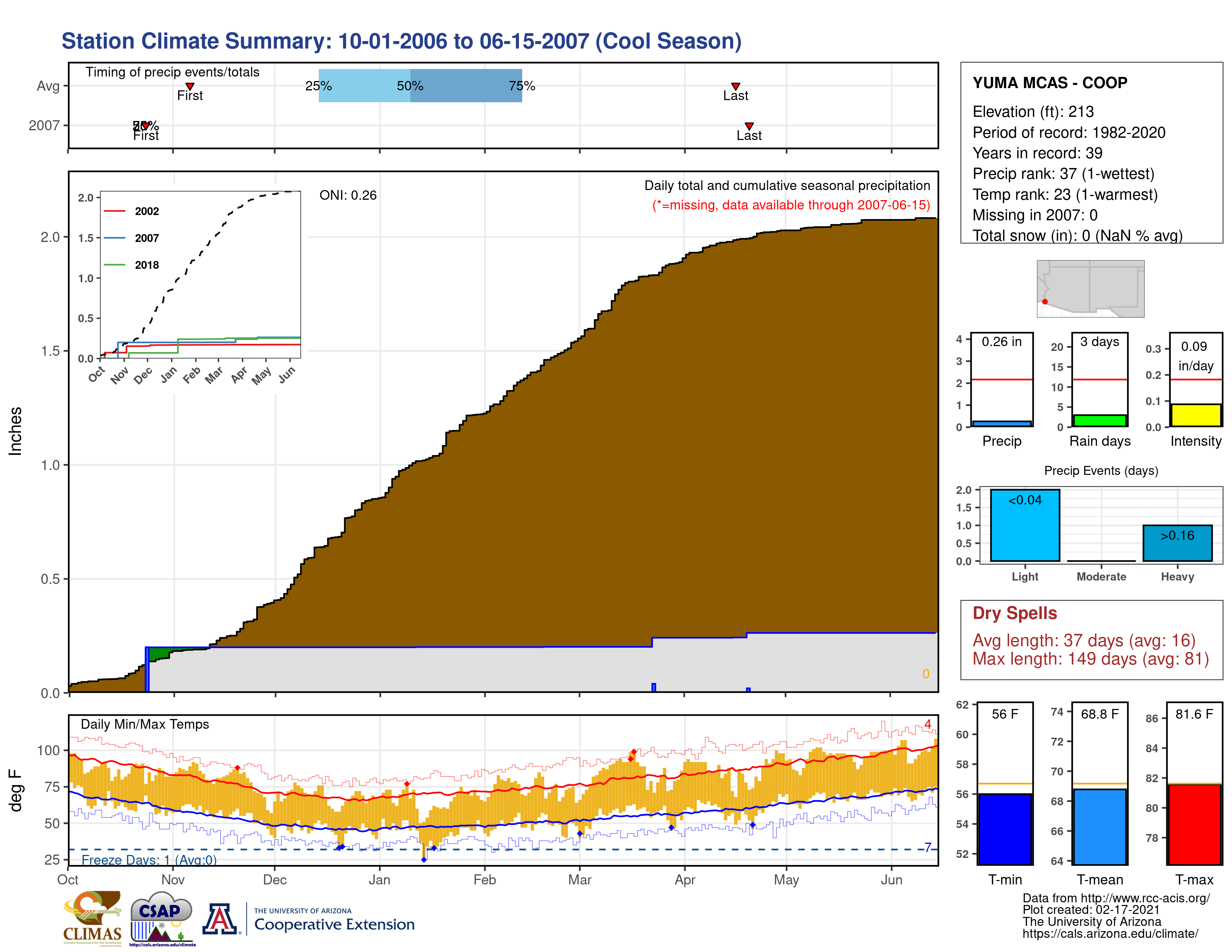
Task: Click the green 2018 legend line
Action: 115,265
